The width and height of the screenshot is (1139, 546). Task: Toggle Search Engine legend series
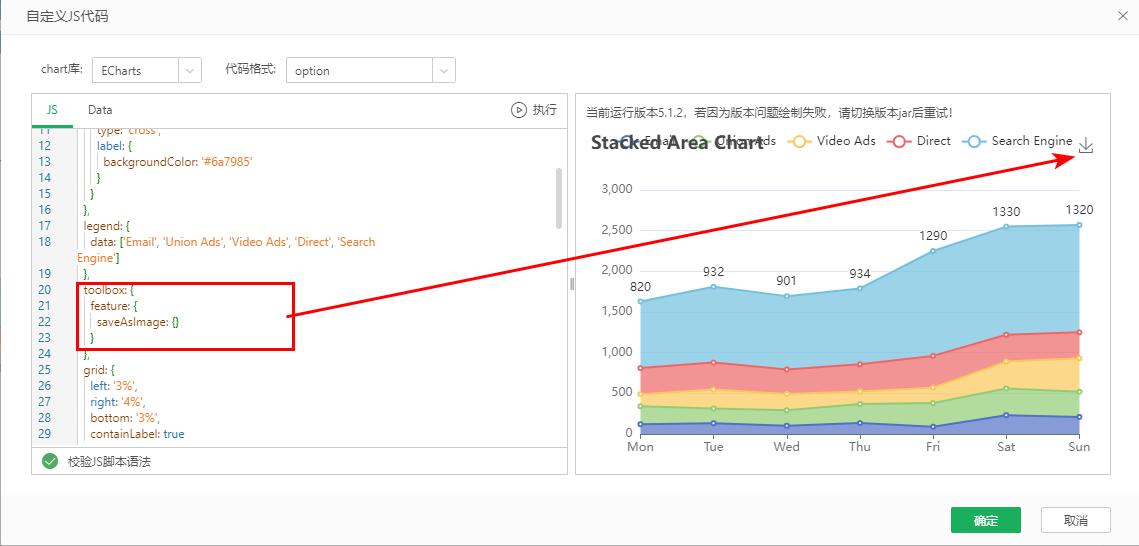[1017, 141]
